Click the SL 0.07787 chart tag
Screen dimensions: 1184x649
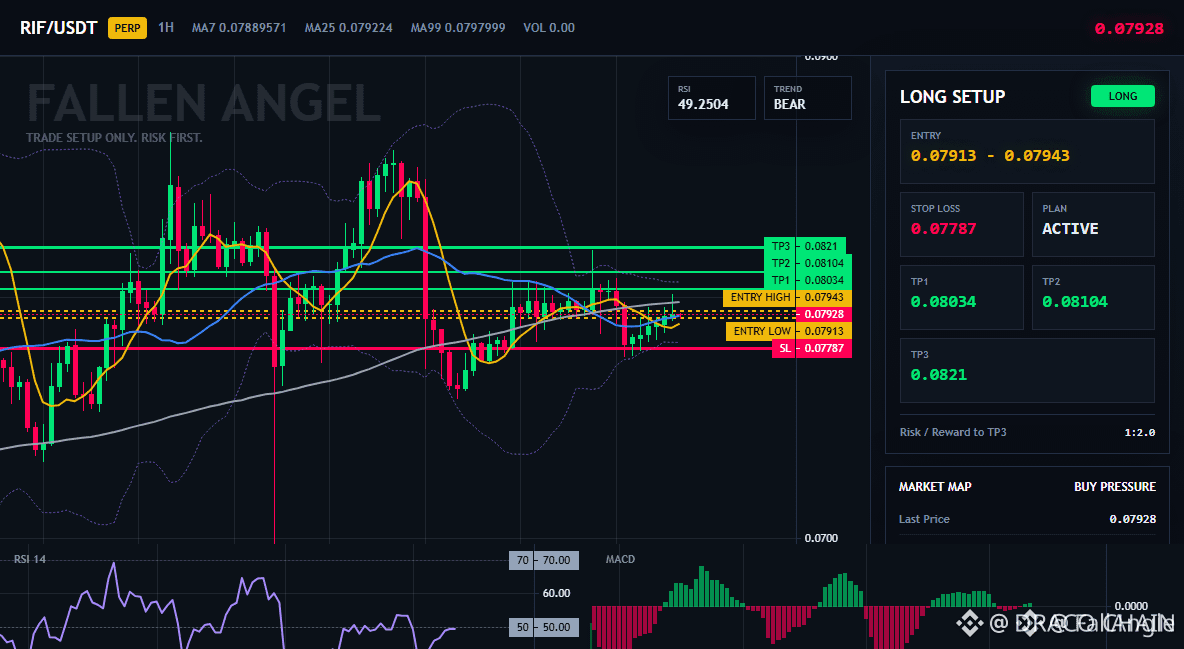812,348
